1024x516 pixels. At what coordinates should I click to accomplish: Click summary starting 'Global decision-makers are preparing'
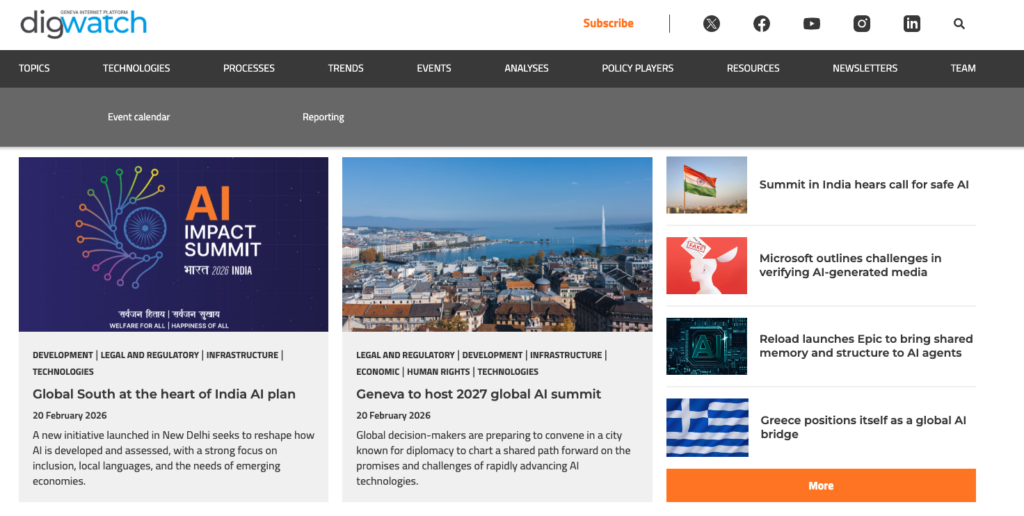click(x=494, y=458)
